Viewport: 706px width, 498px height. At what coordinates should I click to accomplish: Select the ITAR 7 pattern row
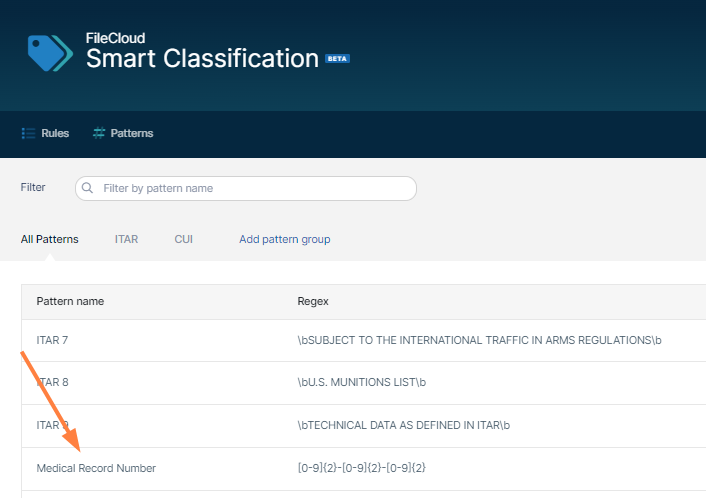(52, 340)
